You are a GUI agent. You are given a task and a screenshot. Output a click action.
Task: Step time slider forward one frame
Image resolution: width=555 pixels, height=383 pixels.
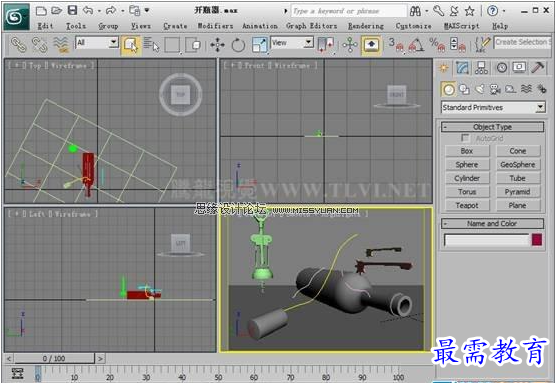coord(101,359)
